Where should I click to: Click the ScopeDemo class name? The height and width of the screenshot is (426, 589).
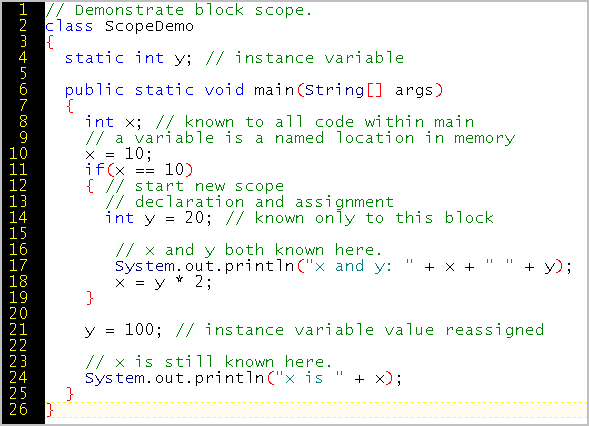[149, 26]
